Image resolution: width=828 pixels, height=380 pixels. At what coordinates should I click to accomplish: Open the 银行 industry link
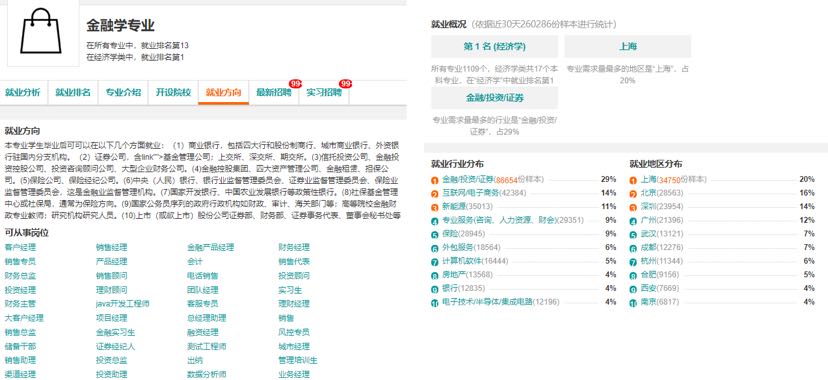click(449, 289)
